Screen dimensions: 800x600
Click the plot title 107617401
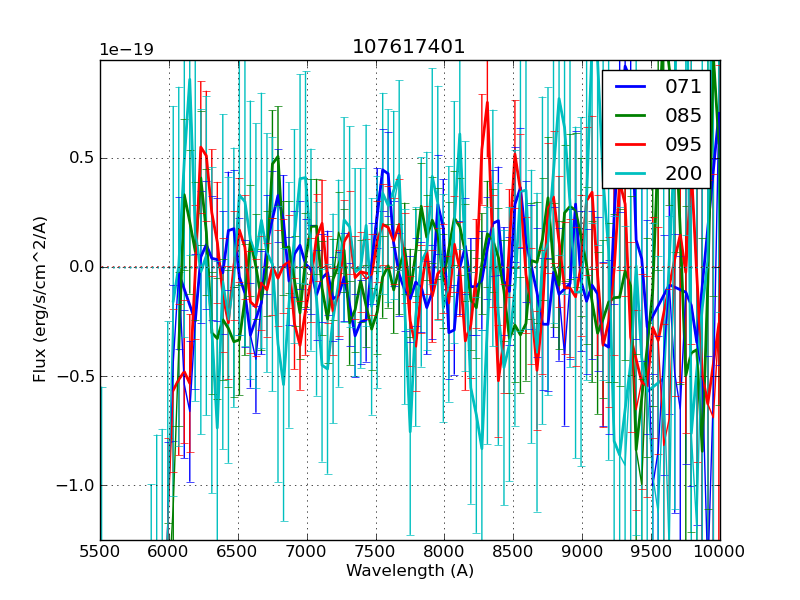409,47
